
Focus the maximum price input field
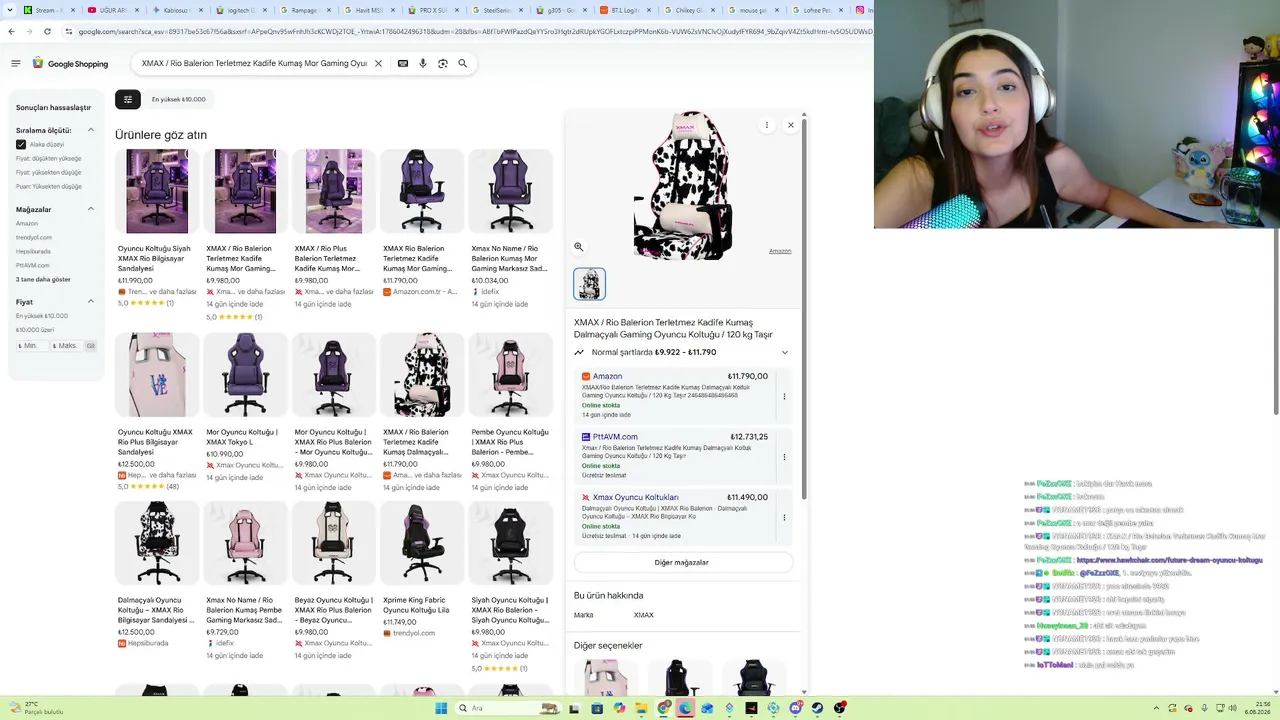click(x=66, y=346)
